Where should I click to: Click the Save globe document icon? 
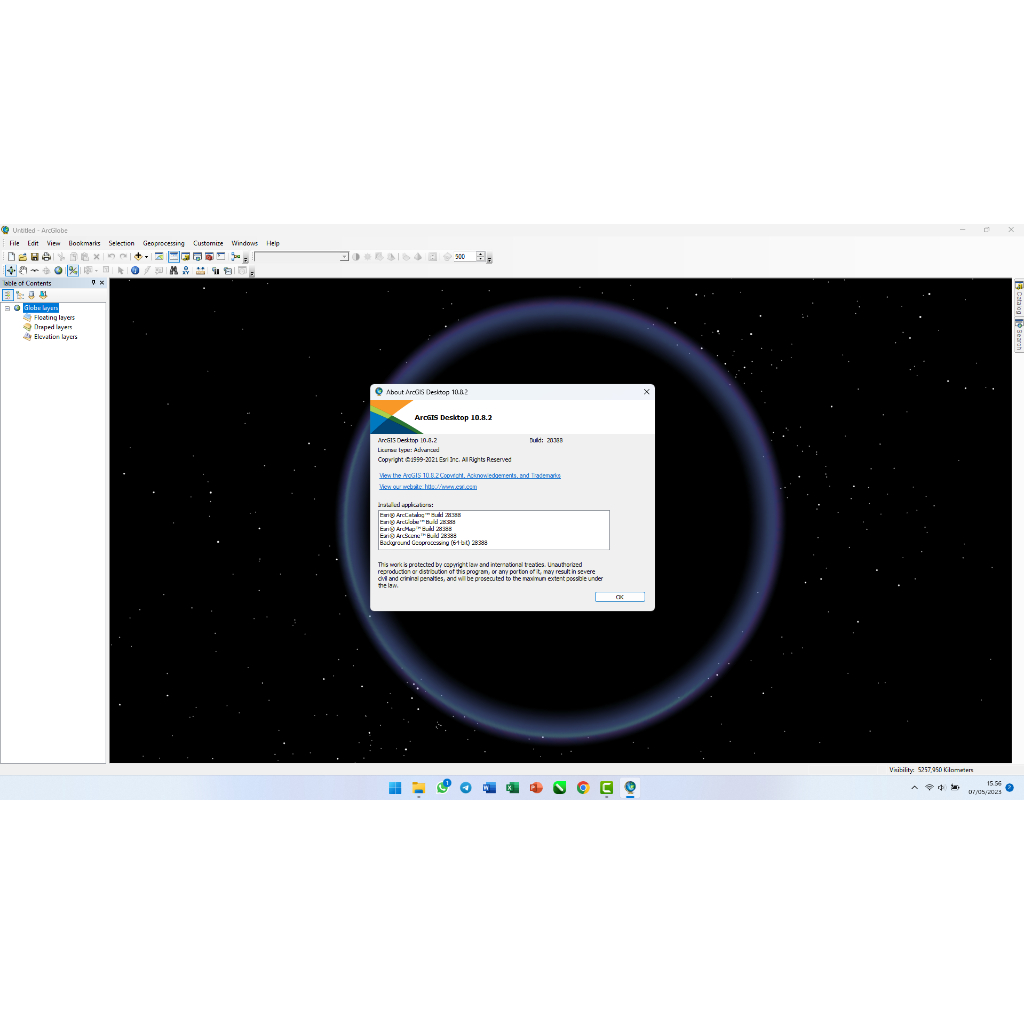(34, 257)
